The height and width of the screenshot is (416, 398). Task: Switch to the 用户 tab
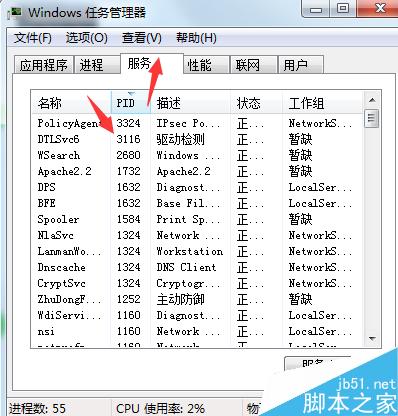pos(301,65)
